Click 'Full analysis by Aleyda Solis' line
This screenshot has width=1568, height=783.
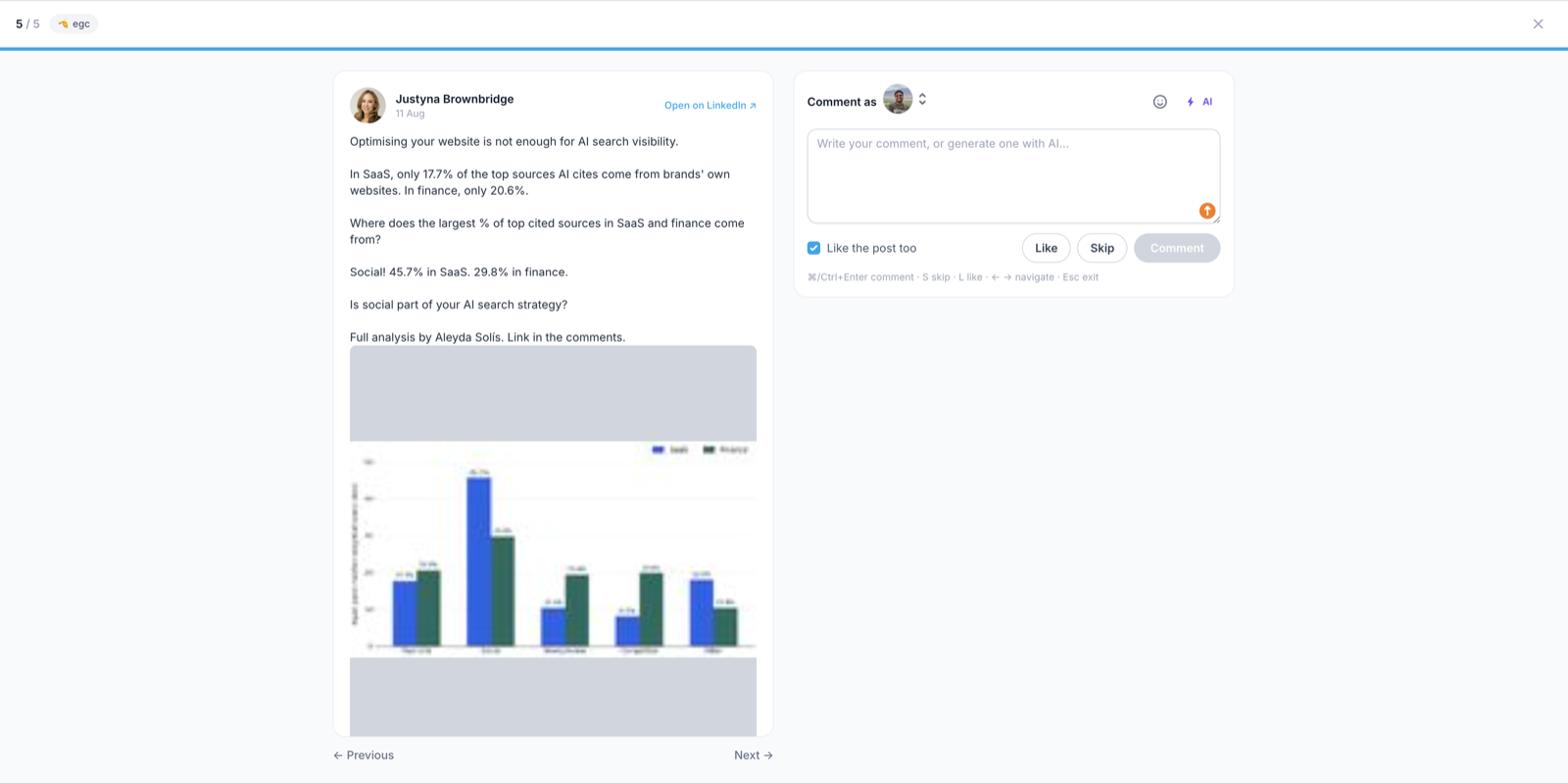(487, 337)
